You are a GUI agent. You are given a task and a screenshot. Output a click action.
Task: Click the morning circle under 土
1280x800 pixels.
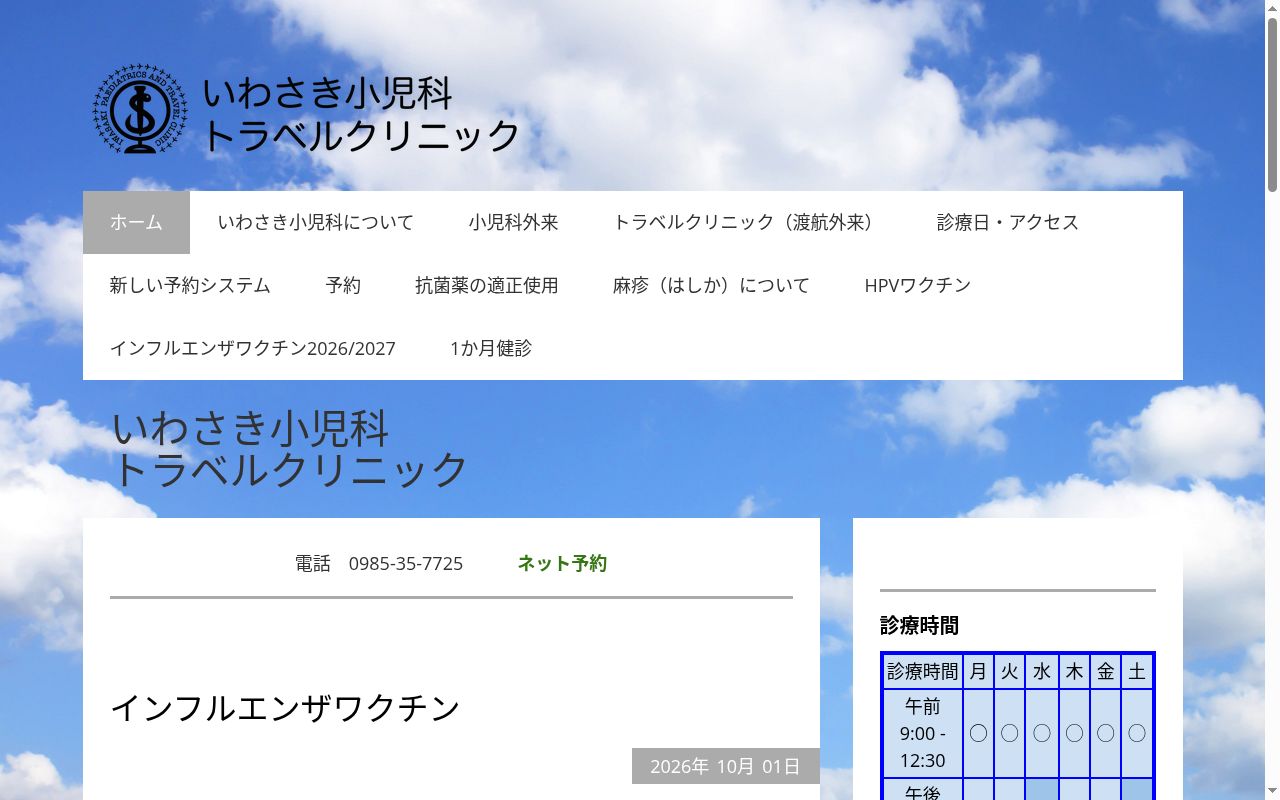[1137, 733]
